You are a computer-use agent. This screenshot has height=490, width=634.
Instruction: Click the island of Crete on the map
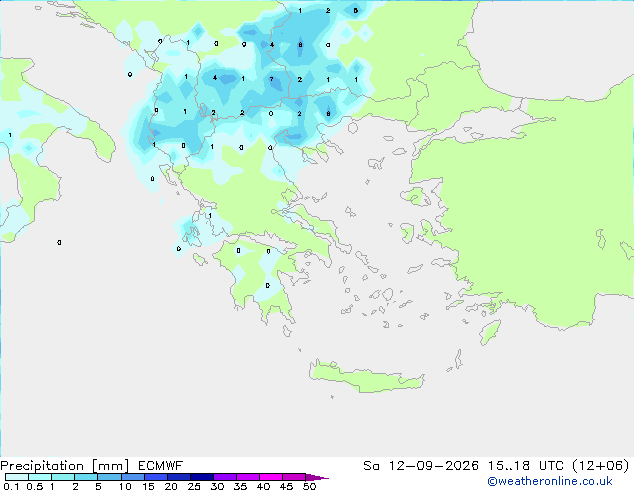click(366, 377)
